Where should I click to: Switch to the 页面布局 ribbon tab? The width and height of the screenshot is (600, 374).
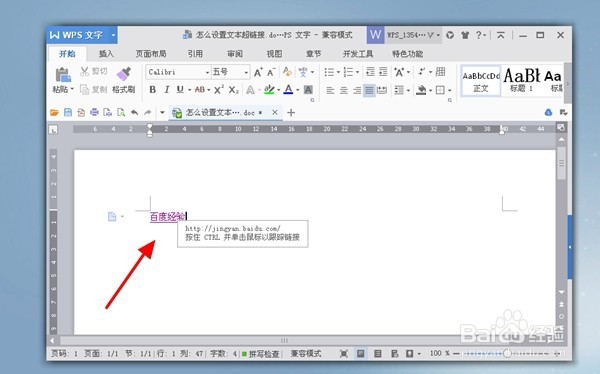pyautogui.click(x=151, y=54)
